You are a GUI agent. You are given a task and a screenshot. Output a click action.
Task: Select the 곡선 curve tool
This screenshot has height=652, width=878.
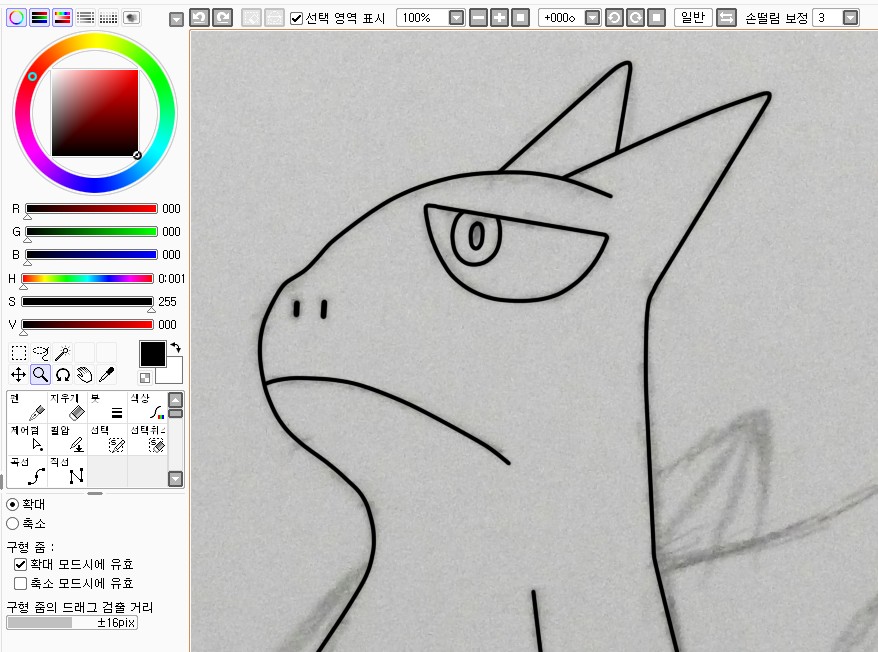27,471
